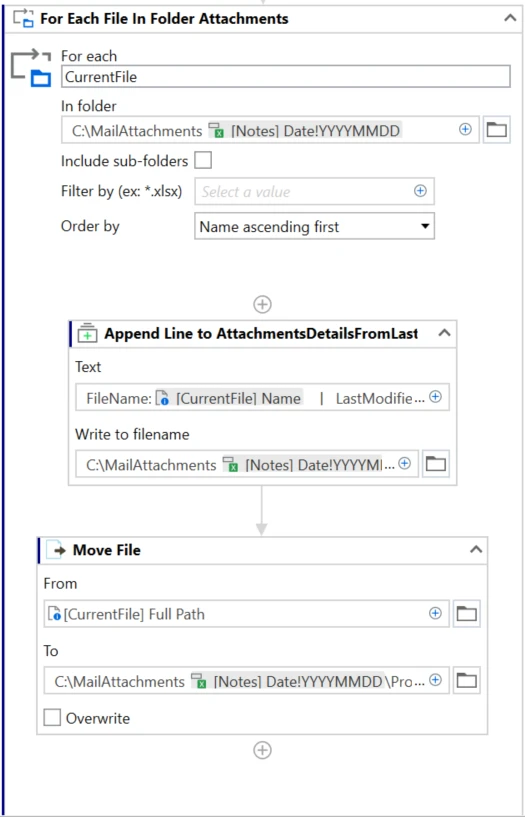Screen dimensions: 525x817
Task: Click plus icon in Append Line Text field
Action: coord(435,397)
